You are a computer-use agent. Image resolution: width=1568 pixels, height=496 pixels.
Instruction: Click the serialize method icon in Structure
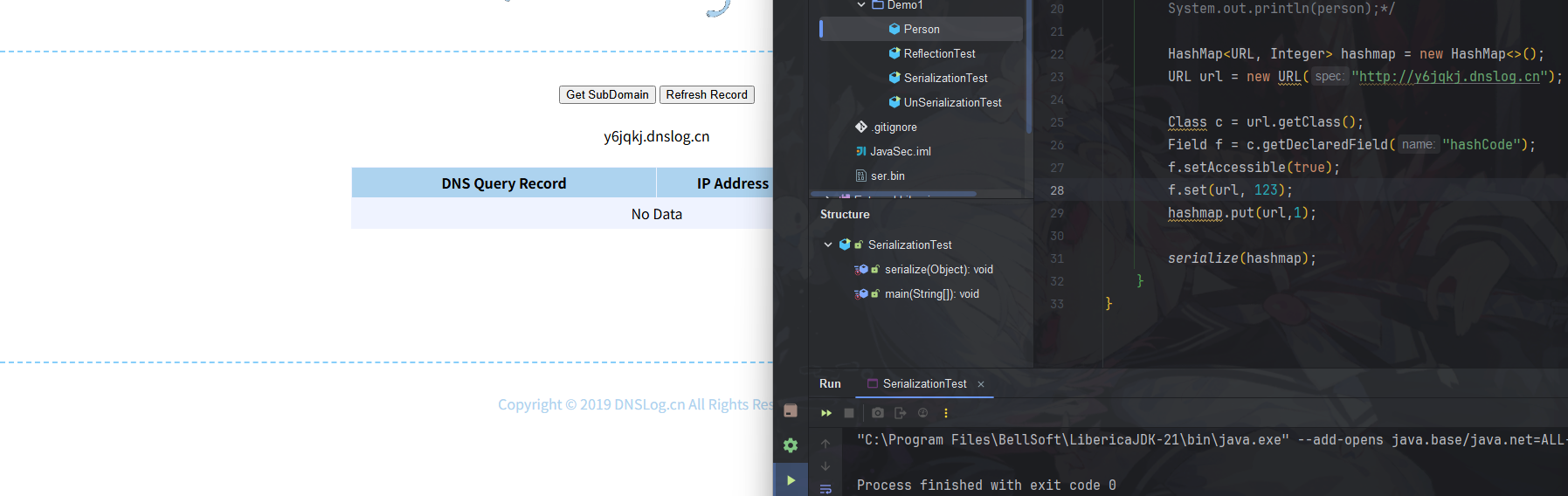point(862,269)
